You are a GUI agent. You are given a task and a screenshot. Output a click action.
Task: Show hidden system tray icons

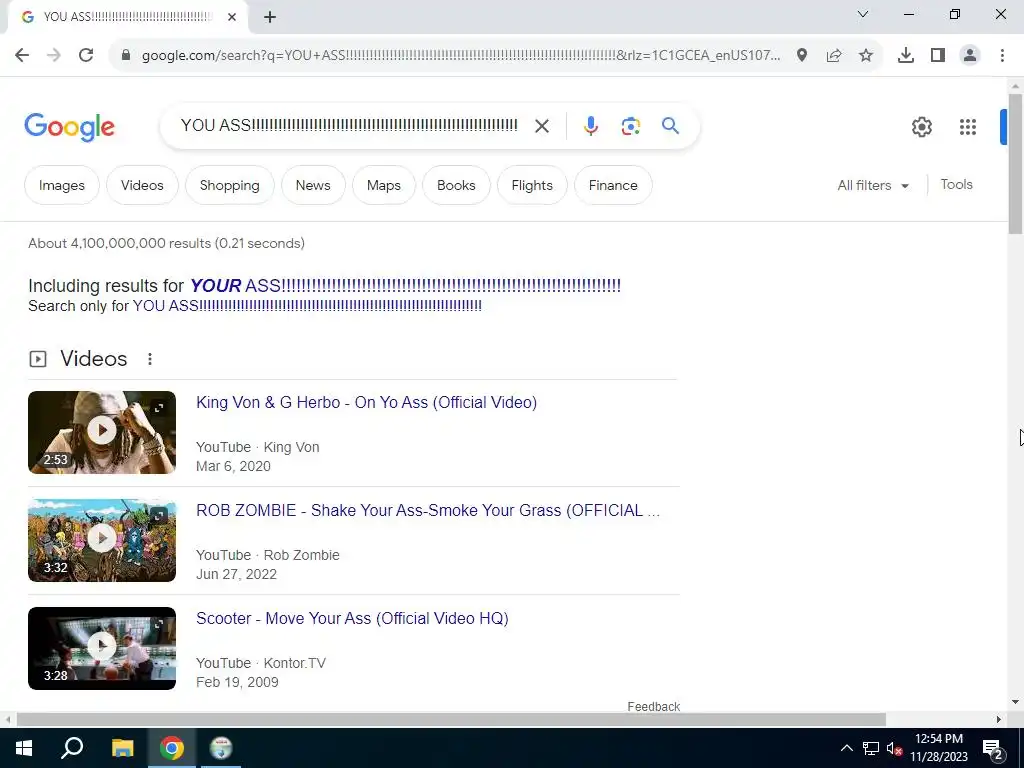tap(846, 748)
